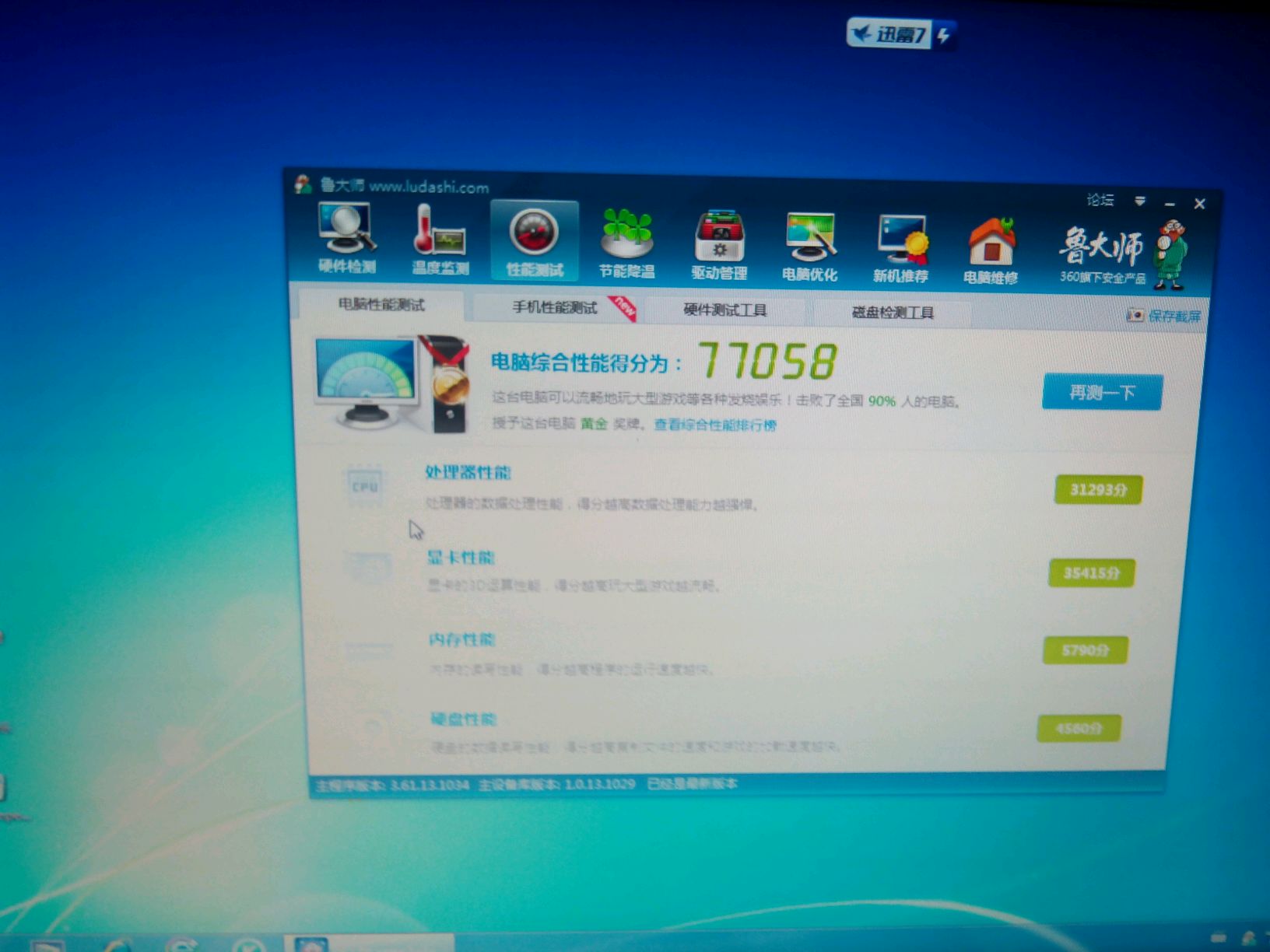This screenshot has height=952, width=1270.
Task: Open the 查看综合性能排行榜 ranking link
Action: coord(715,425)
